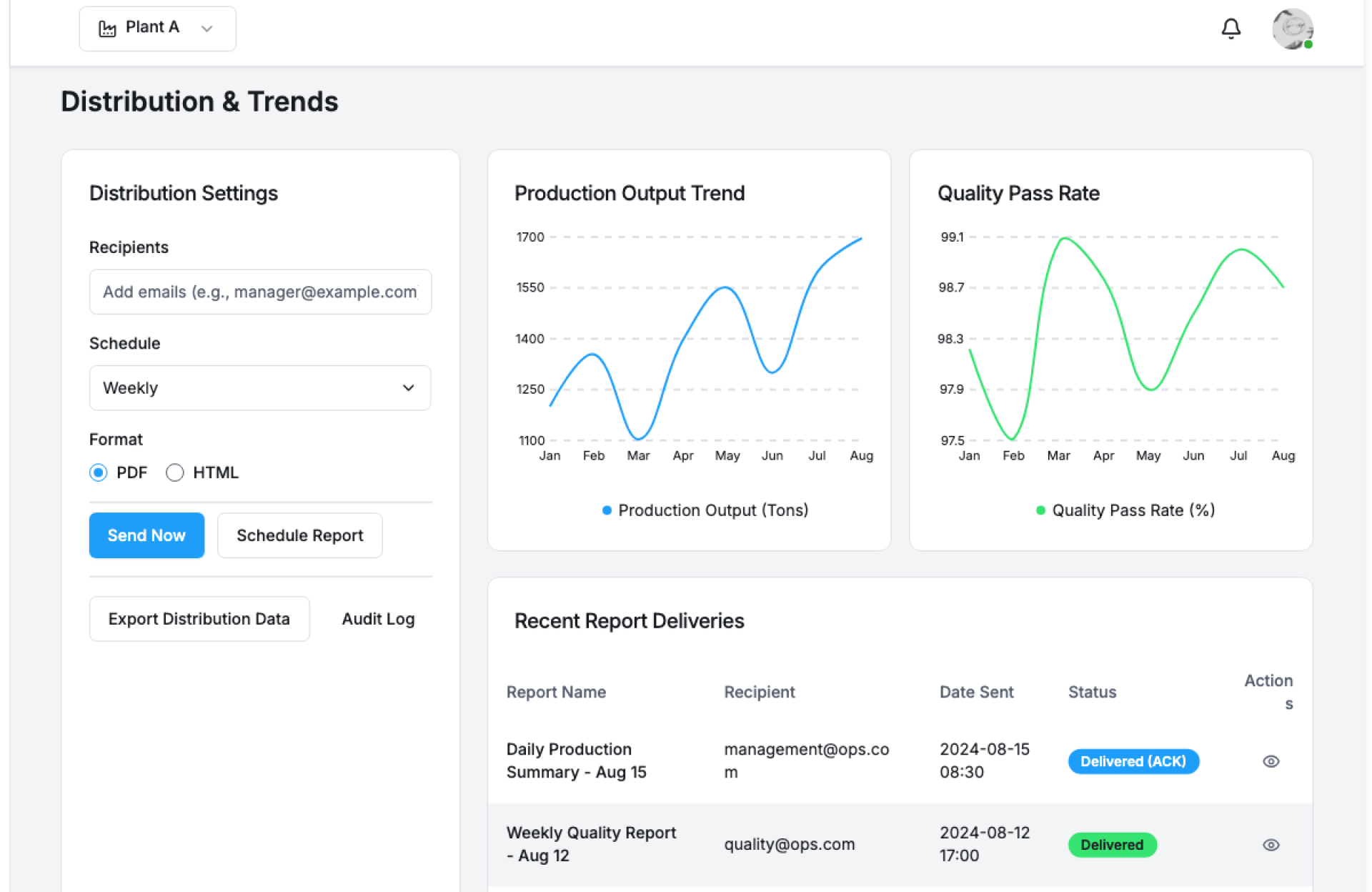The height and width of the screenshot is (892, 1372).
Task: Click the green Quality Pass Rate legend dot
Action: 1040,510
